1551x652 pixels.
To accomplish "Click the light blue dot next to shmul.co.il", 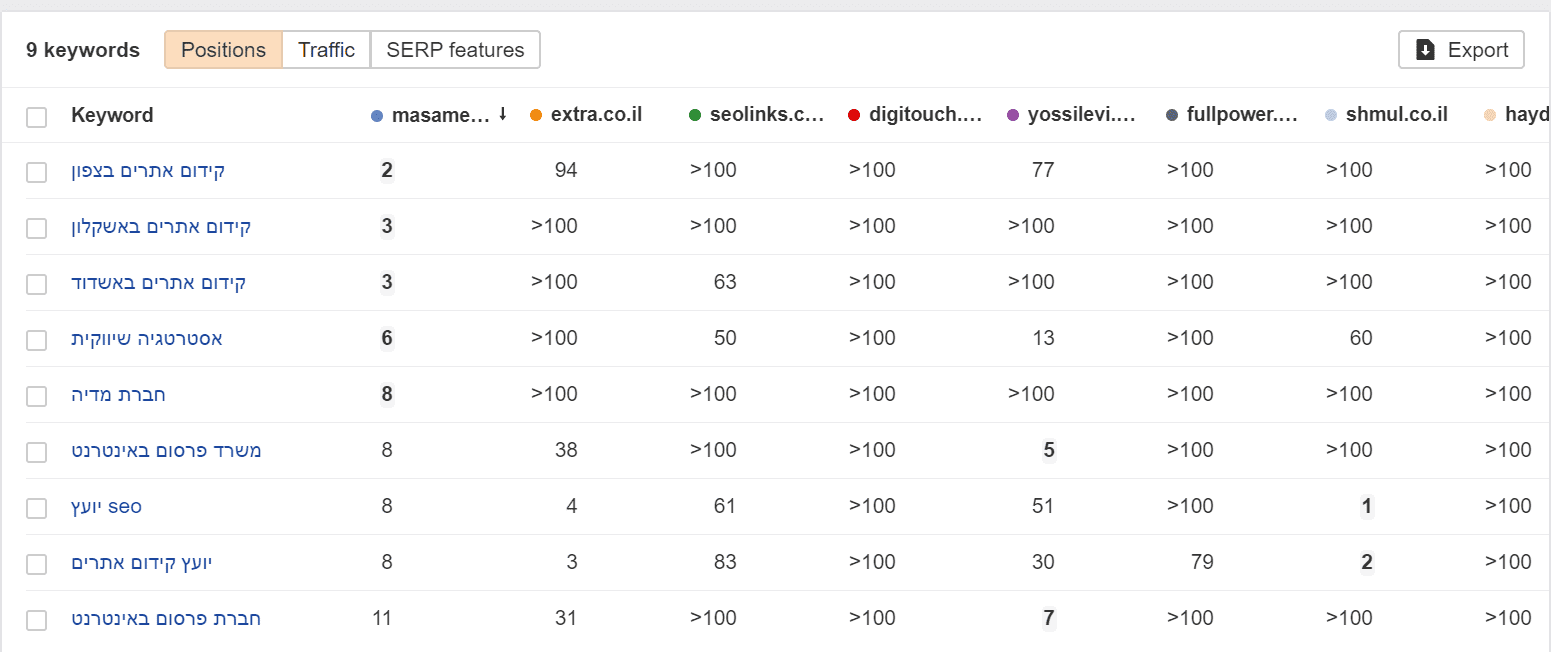I will [x=1331, y=116].
